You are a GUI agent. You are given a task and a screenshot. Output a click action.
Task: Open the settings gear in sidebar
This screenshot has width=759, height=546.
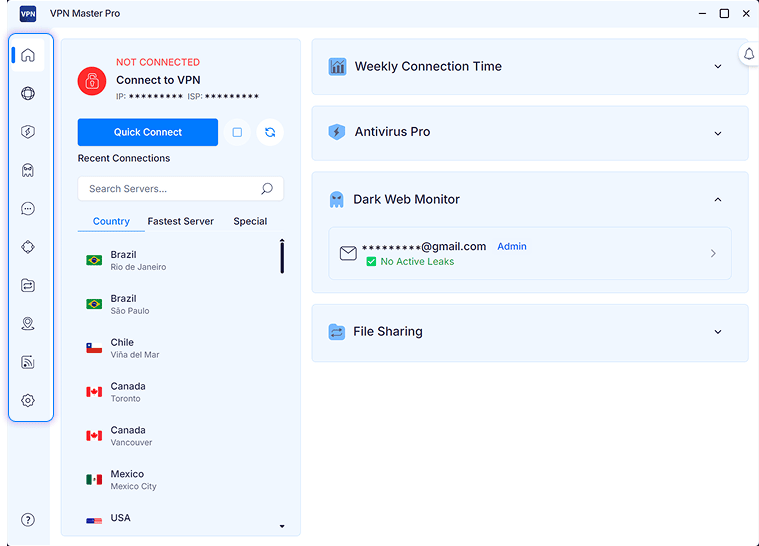28,400
